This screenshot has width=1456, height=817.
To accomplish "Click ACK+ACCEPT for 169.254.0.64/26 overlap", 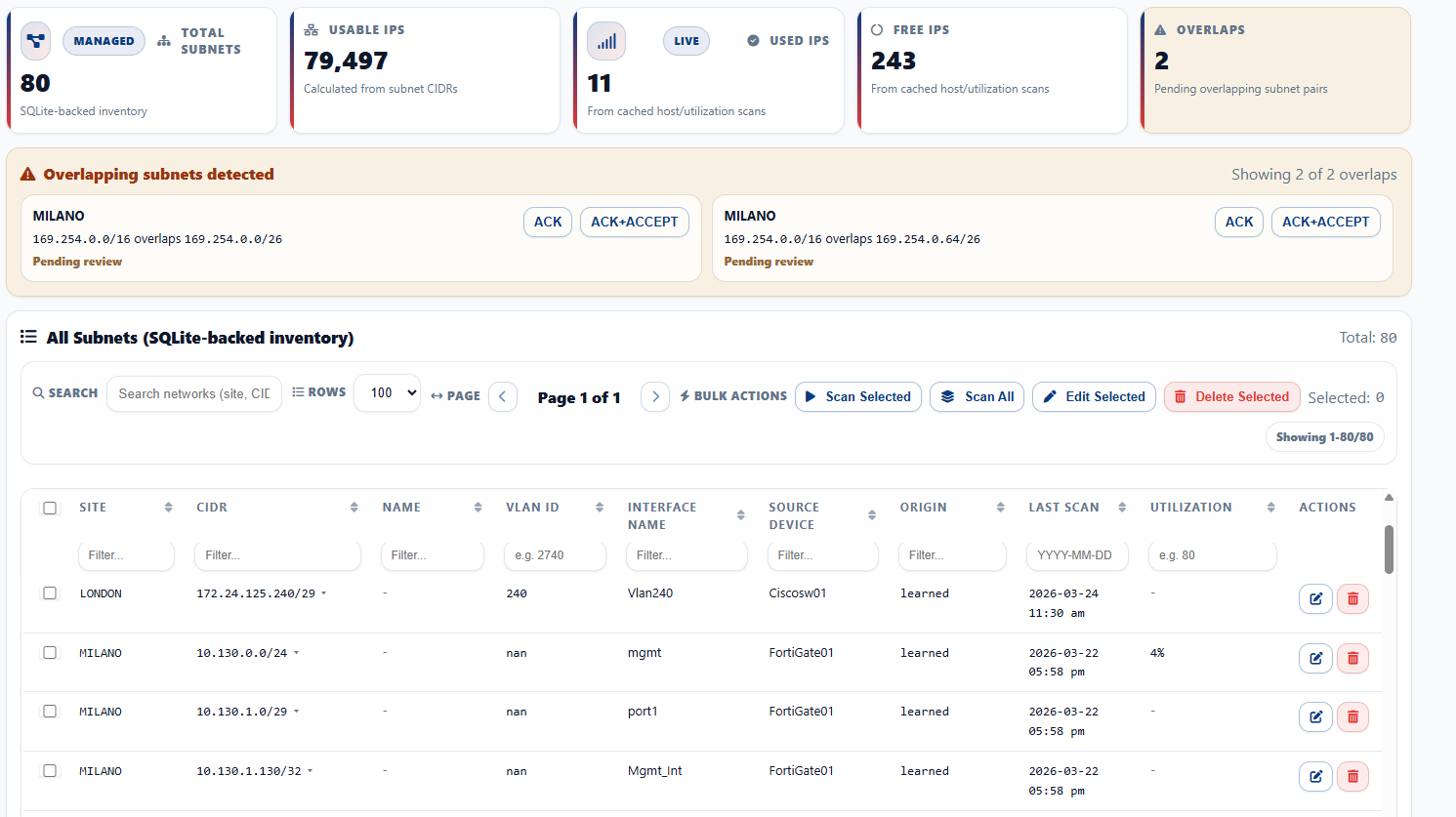I will tap(1325, 222).
